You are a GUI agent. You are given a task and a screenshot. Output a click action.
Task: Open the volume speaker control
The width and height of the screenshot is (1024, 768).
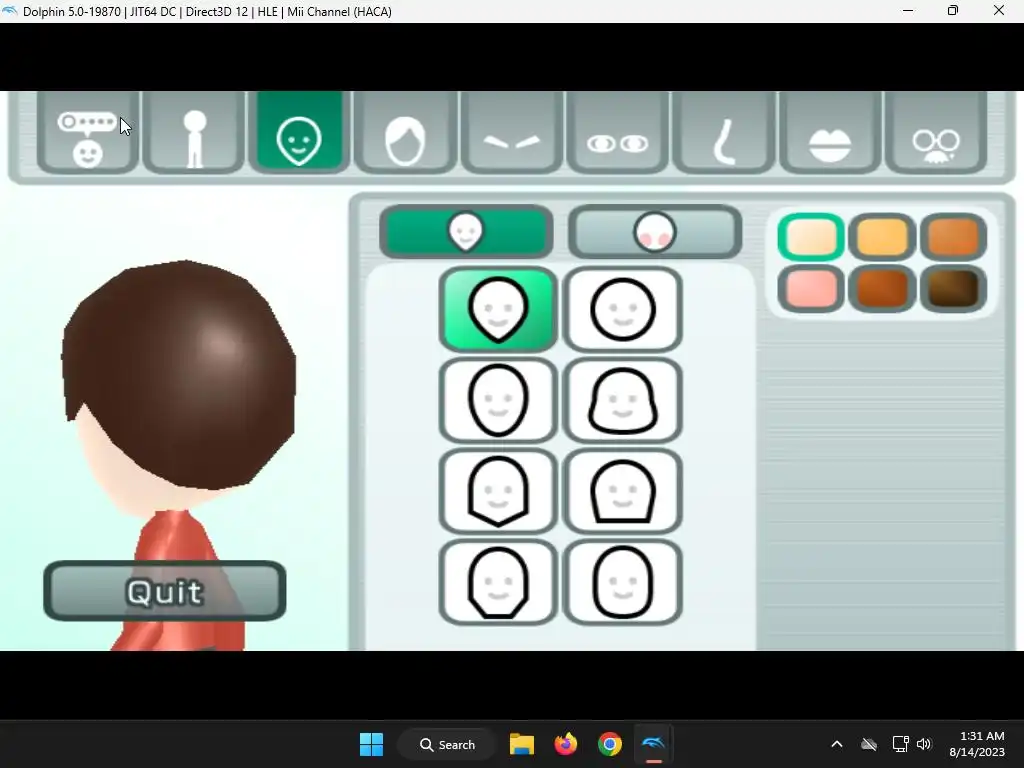[923, 744]
